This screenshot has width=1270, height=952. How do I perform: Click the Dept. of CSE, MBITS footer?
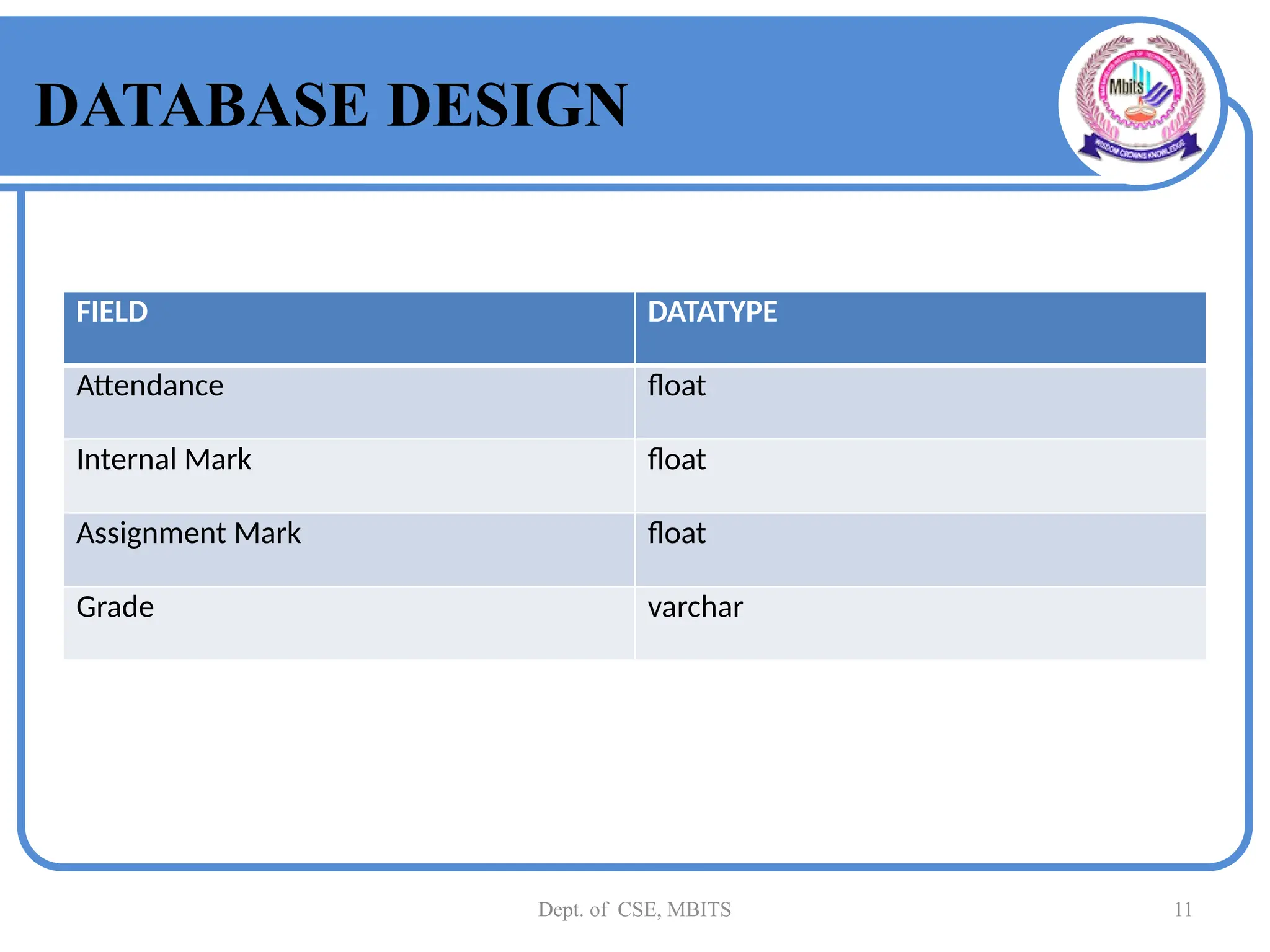pyautogui.click(x=634, y=909)
